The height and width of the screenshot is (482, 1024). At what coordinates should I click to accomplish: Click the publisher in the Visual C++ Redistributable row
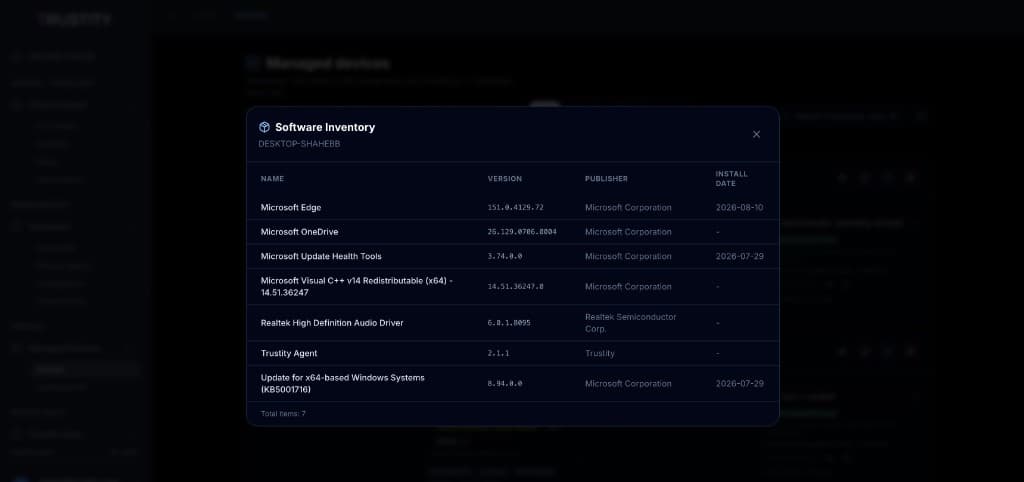628,287
